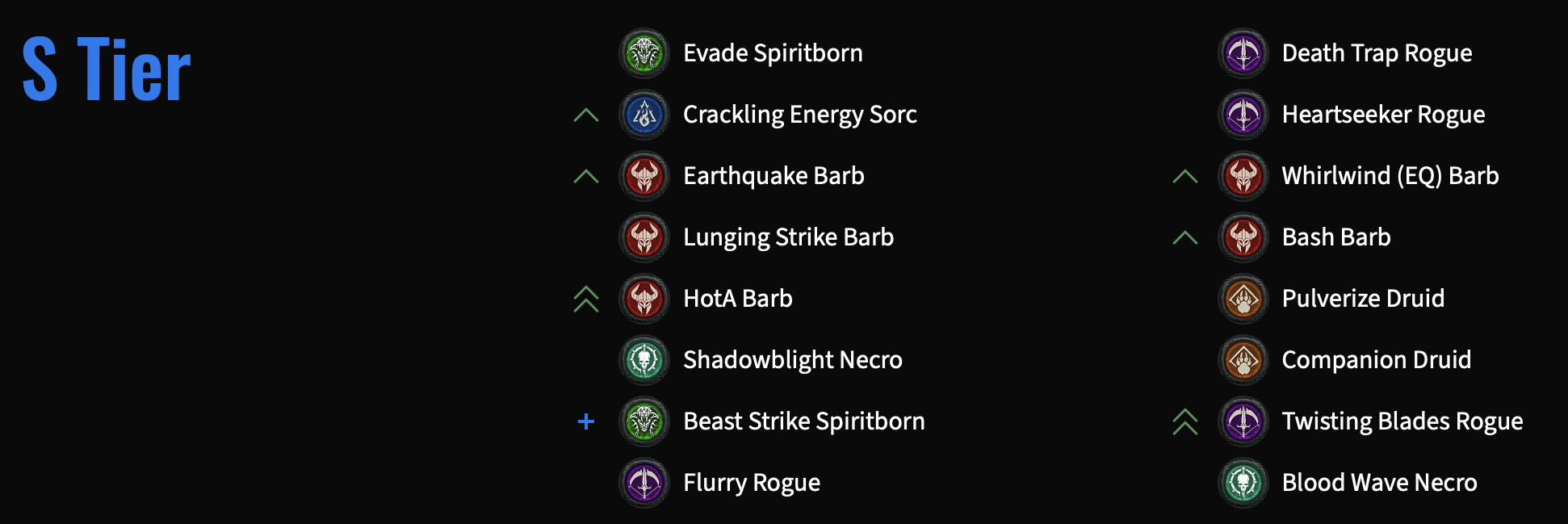Click the up-arrow beside Whirlwind (EQ) Barb
The height and width of the screenshot is (524, 1568).
1185,176
